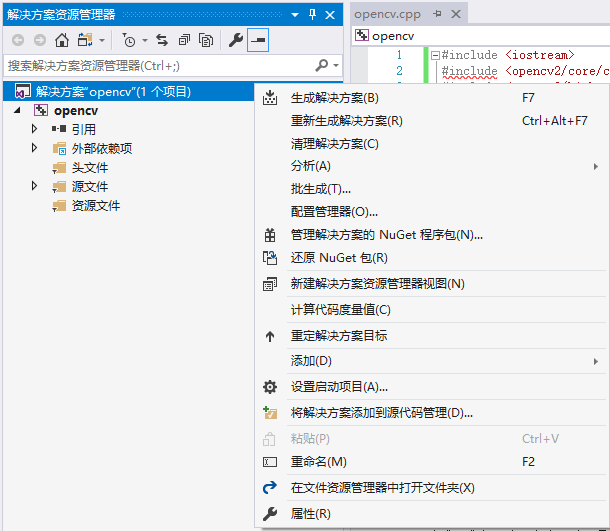The image size is (610, 531).
Task: Pin the opencv.cpp tab
Action: click(x=437, y=14)
